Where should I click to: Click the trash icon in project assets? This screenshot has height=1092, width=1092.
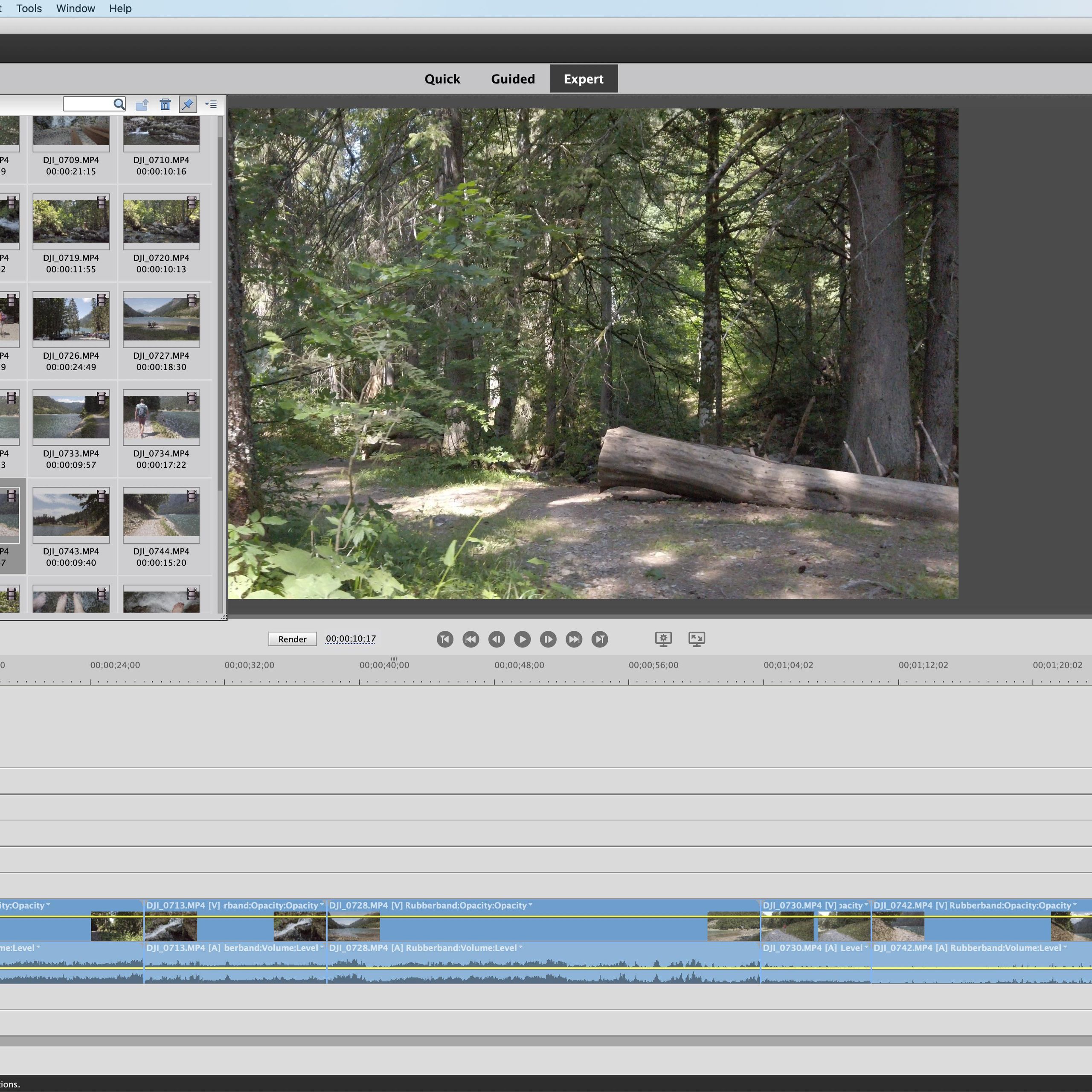165,104
